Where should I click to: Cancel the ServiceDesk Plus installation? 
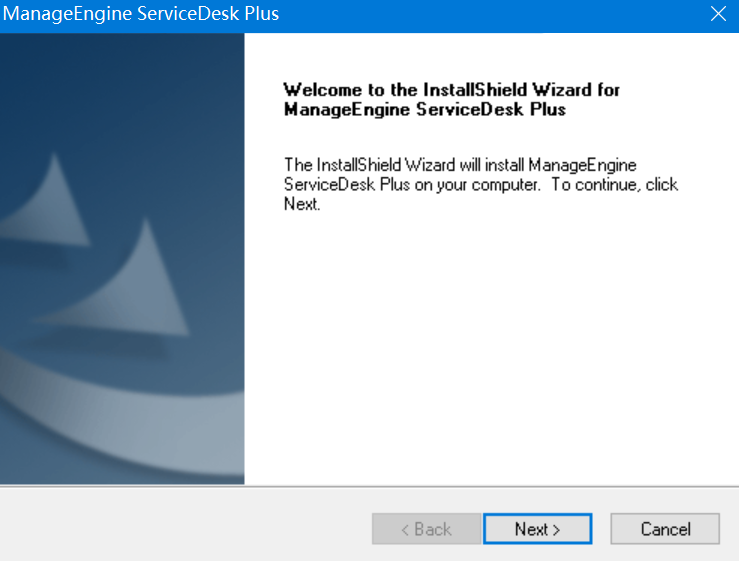[665, 529]
